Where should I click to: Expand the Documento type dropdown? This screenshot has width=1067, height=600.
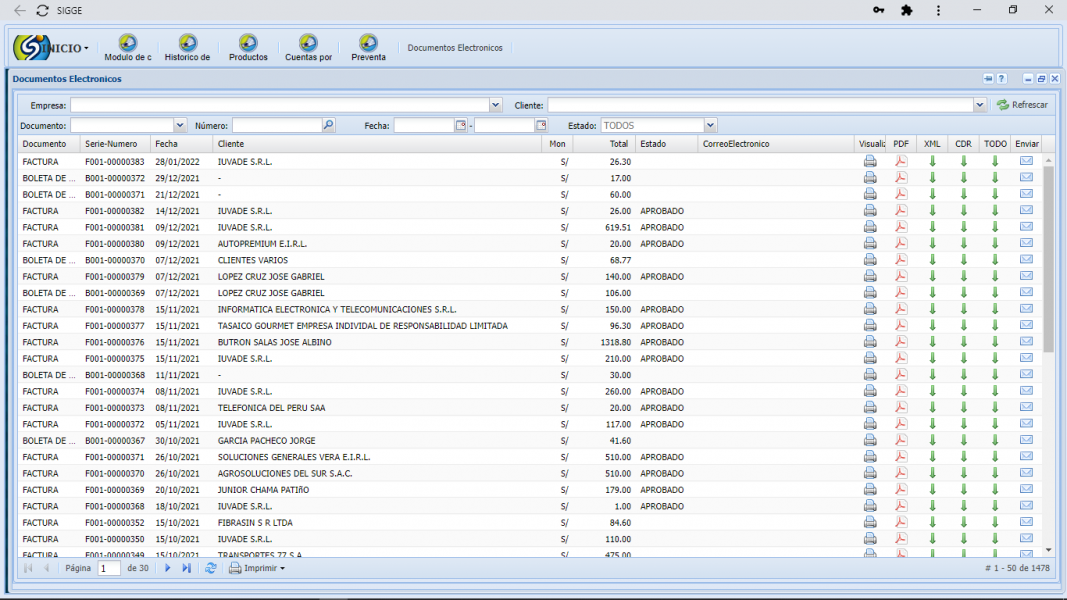(180, 126)
